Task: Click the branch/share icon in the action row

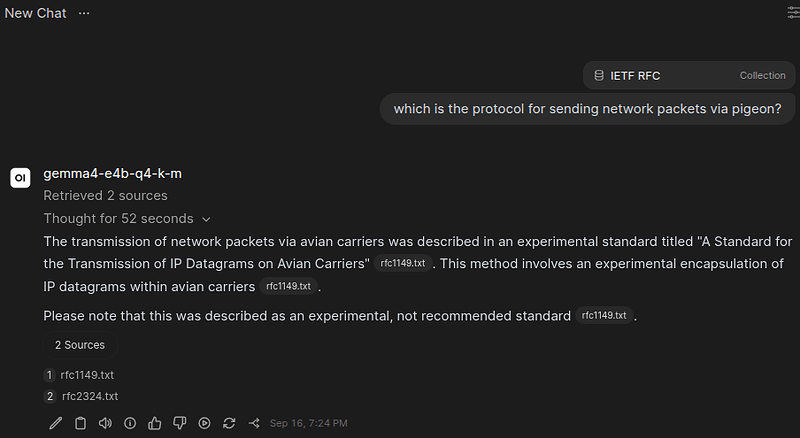Action: coord(254,423)
